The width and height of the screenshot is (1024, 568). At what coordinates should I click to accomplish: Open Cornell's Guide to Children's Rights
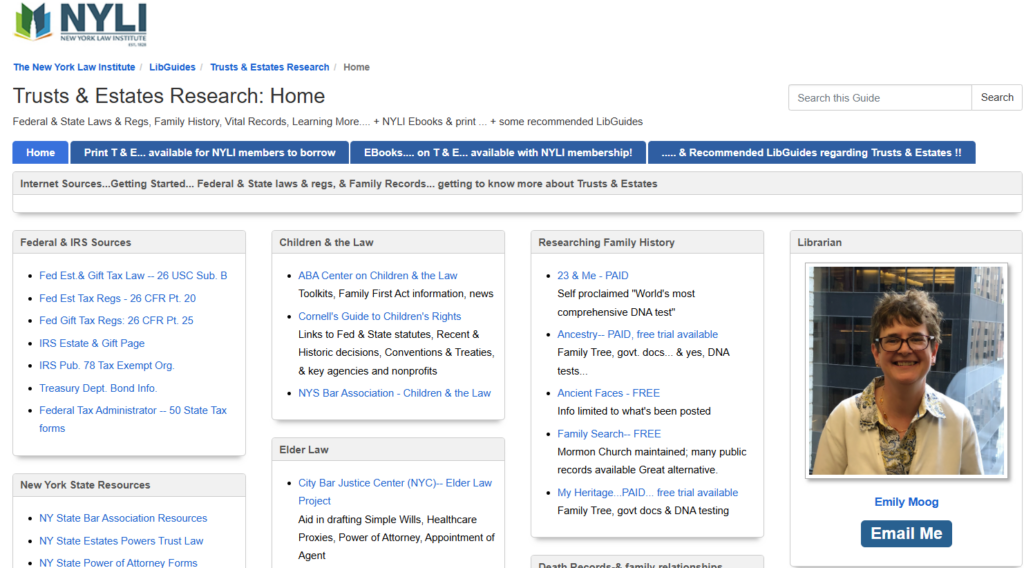pyautogui.click(x=379, y=316)
